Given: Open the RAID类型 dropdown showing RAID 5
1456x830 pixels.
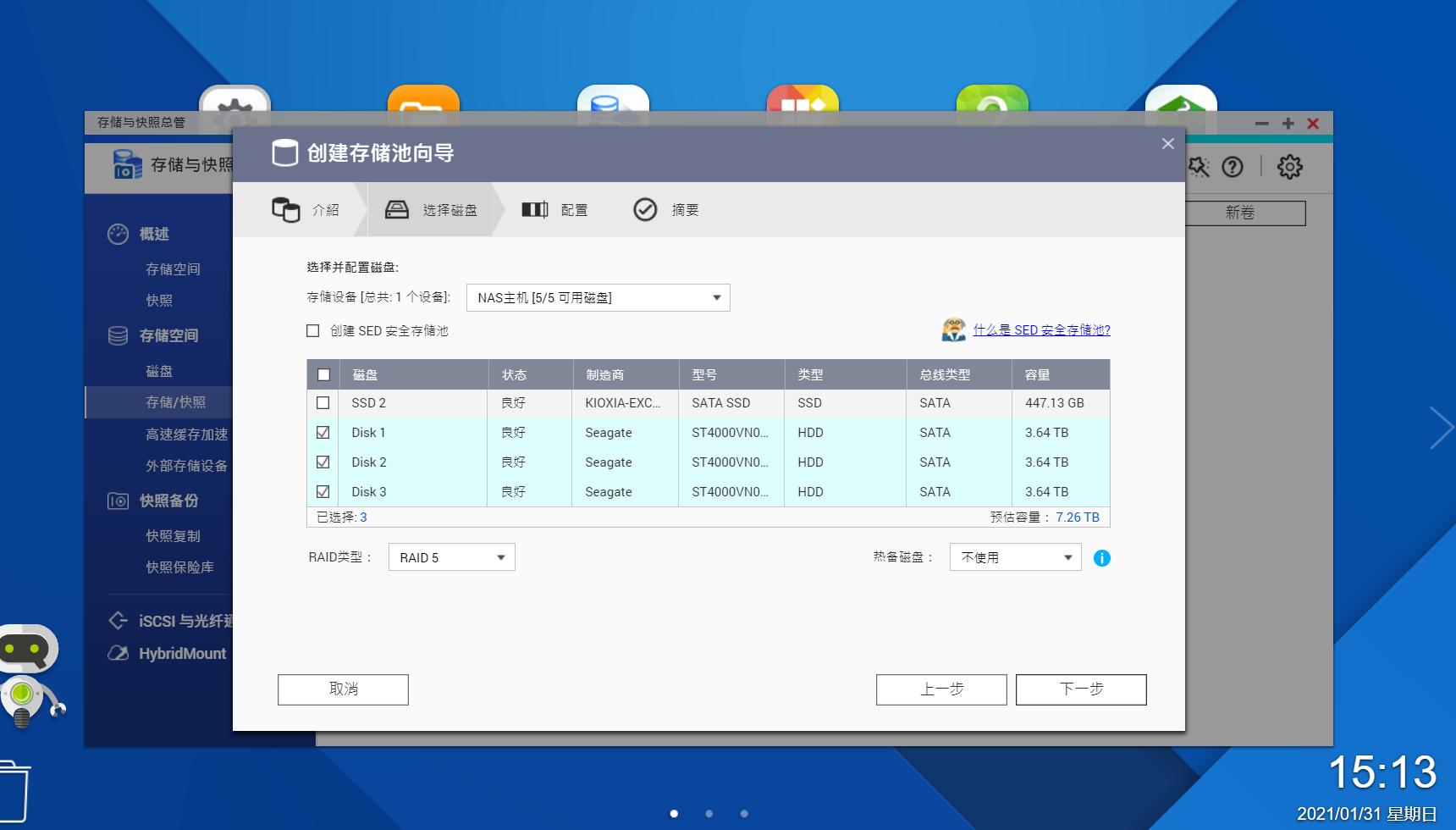Looking at the screenshot, I should coord(451,556).
